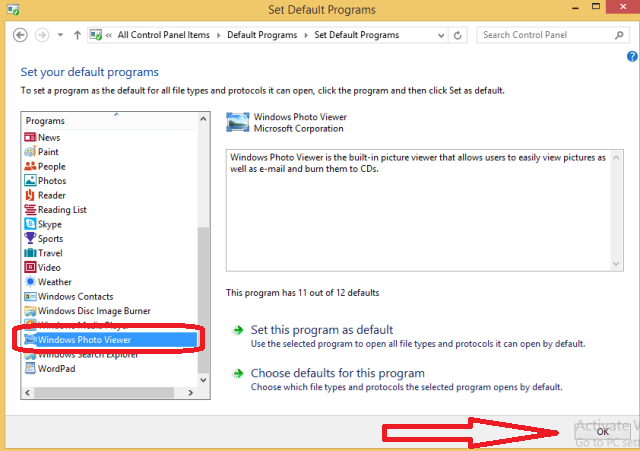Click the Windows Photo Viewer header icon
640x451 pixels.
238,122
